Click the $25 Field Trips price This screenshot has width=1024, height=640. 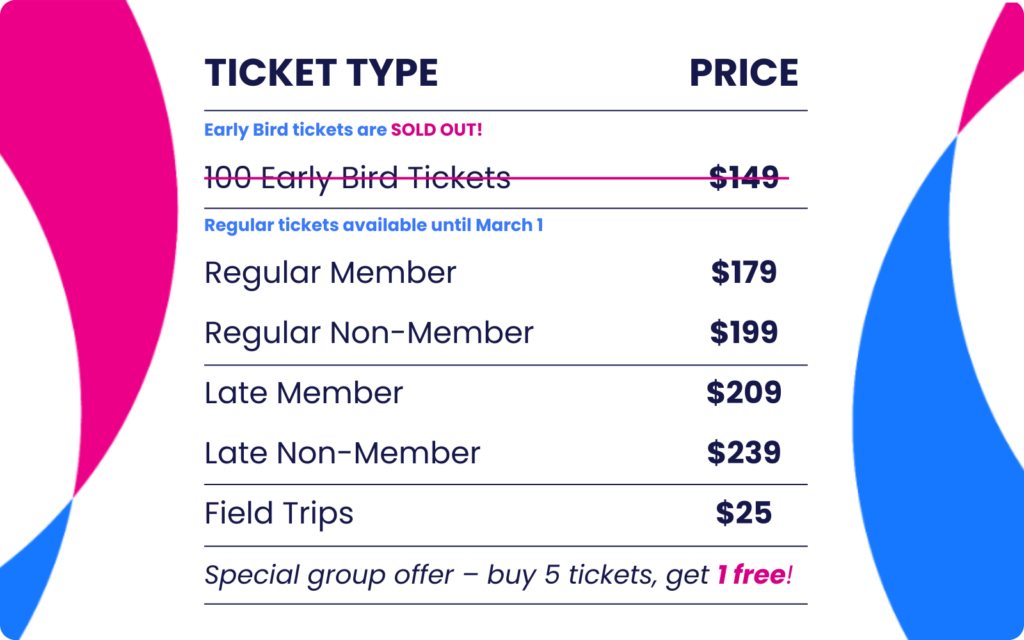744,513
